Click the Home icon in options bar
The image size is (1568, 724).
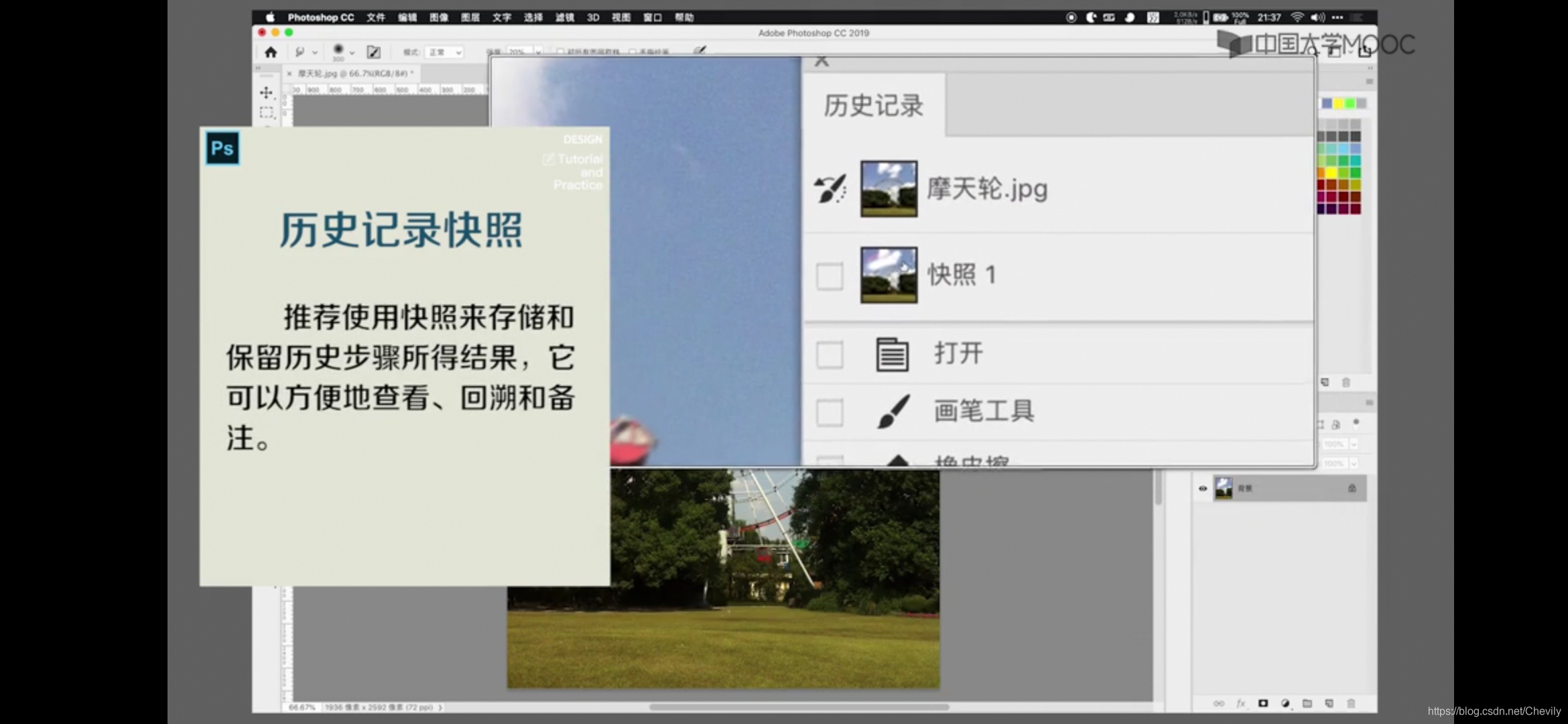point(271,52)
